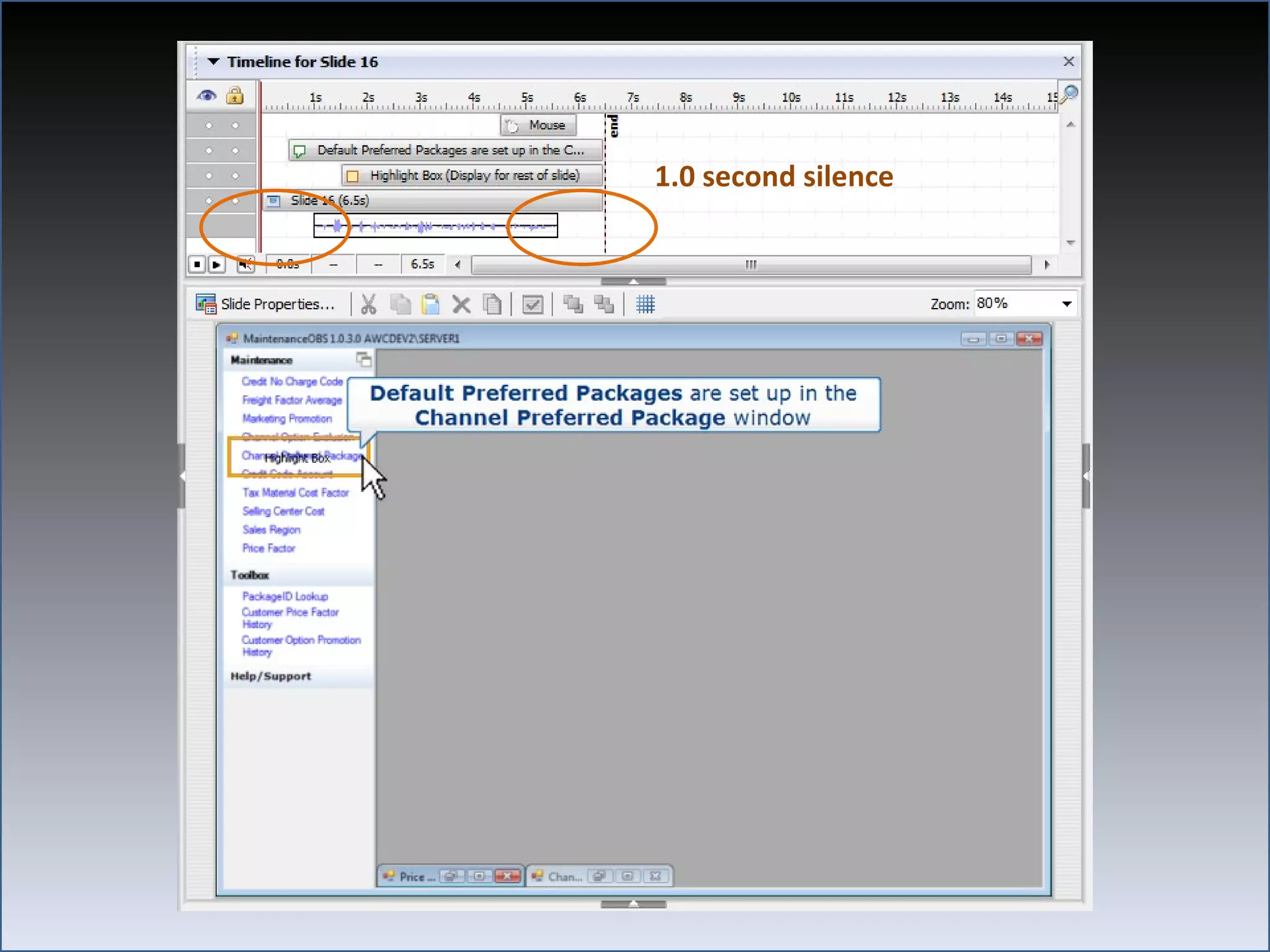Click the Paste clipboard icon
1270x952 pixels.
[x=430, y=304]
